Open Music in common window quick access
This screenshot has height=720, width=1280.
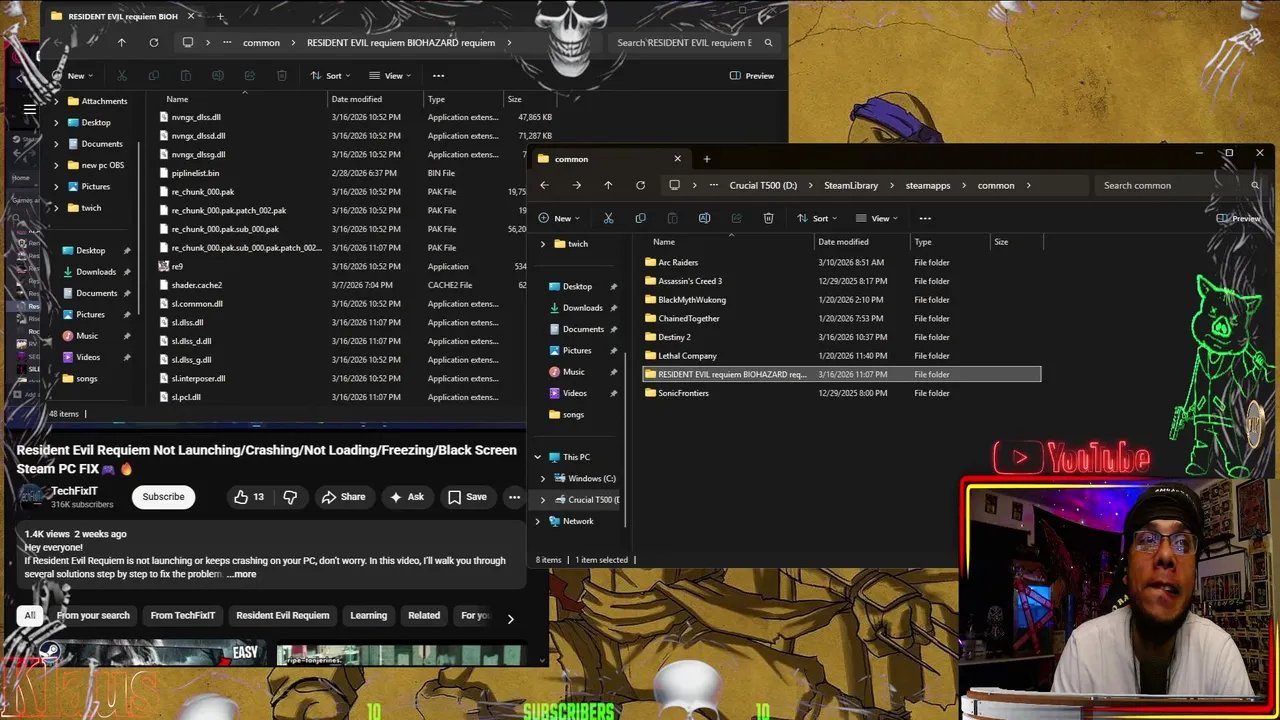(x=573, y=372)
